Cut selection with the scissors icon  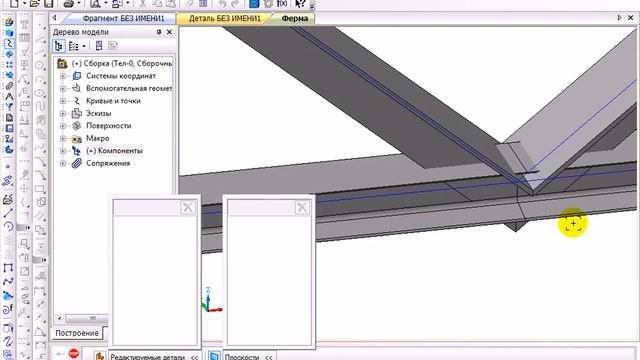pyautogui.click(x=142, y=4)
